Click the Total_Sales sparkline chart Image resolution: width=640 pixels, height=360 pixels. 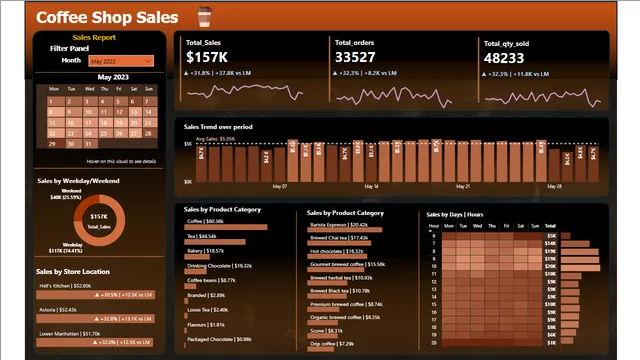tap(245, 92)
